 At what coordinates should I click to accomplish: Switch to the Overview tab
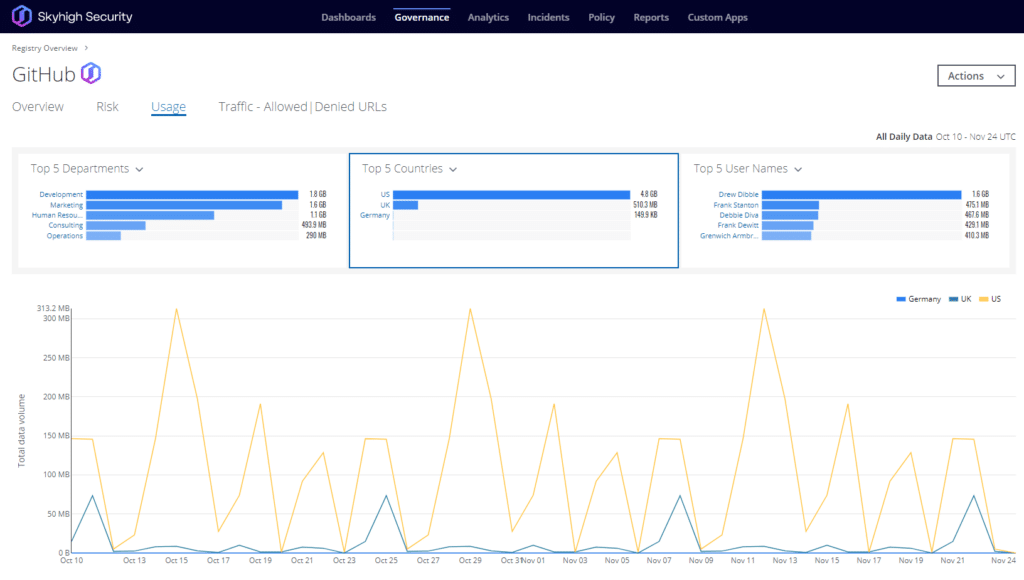(37, 107)
